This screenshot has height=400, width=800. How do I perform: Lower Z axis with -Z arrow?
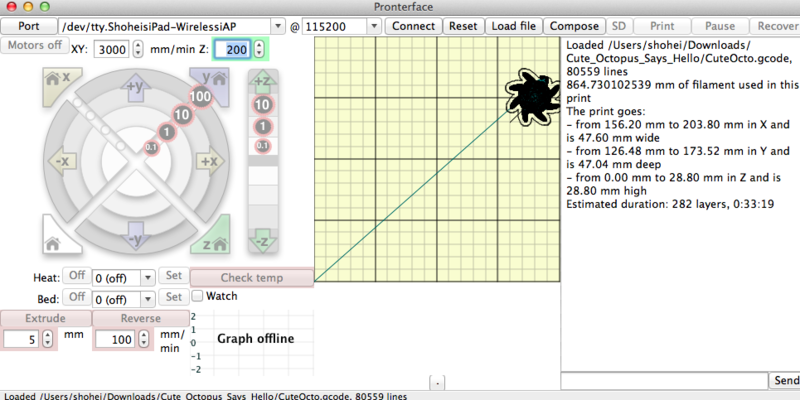point(263,241)
